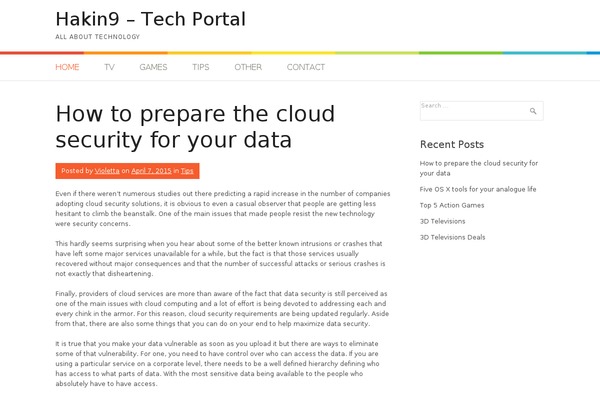Image resolution: width=600 pixels, height=400 pixels.
Task: Click the Hakin9 – Tech Portal site title
Action: click(x=151, y=19)
